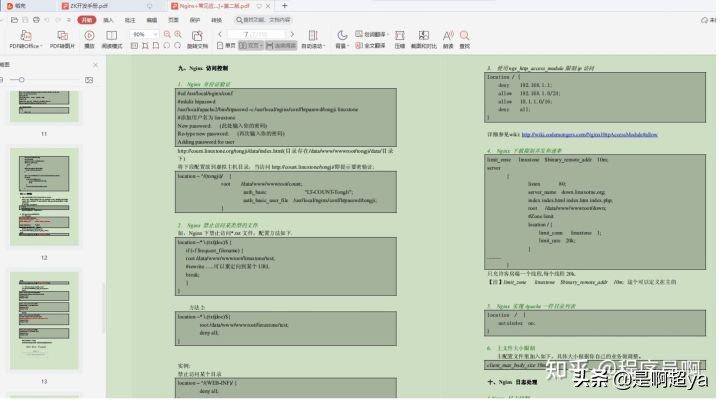Click the search functions and content box
720x400 pixels.
click(x=264, y=20)
